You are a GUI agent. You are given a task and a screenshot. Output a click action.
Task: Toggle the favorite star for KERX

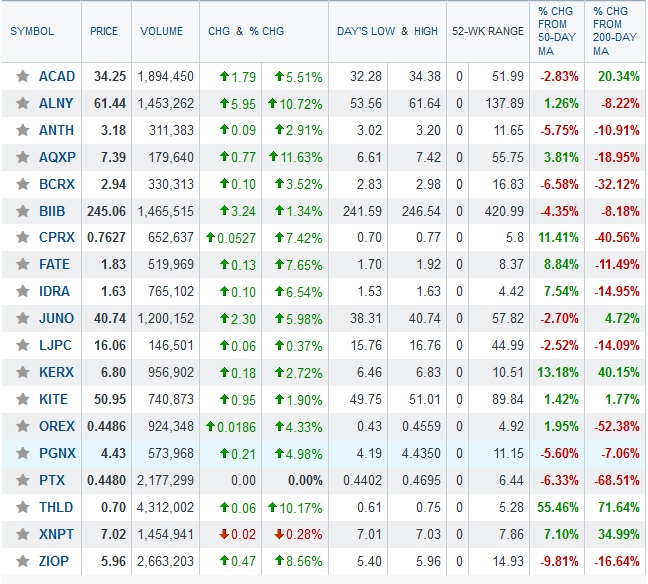[23, 372]
